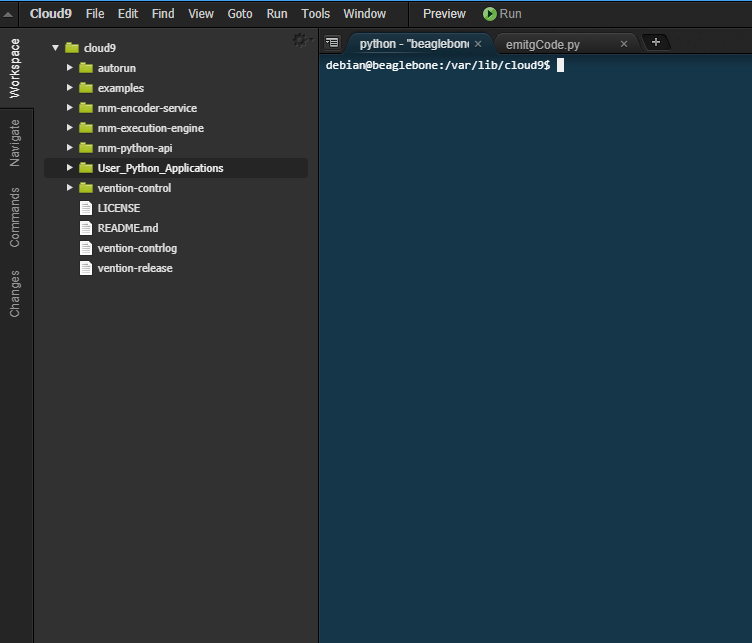Select the mm-encoder-service label
The width and height of the screenshot is (752, 643).
(147, 108)
